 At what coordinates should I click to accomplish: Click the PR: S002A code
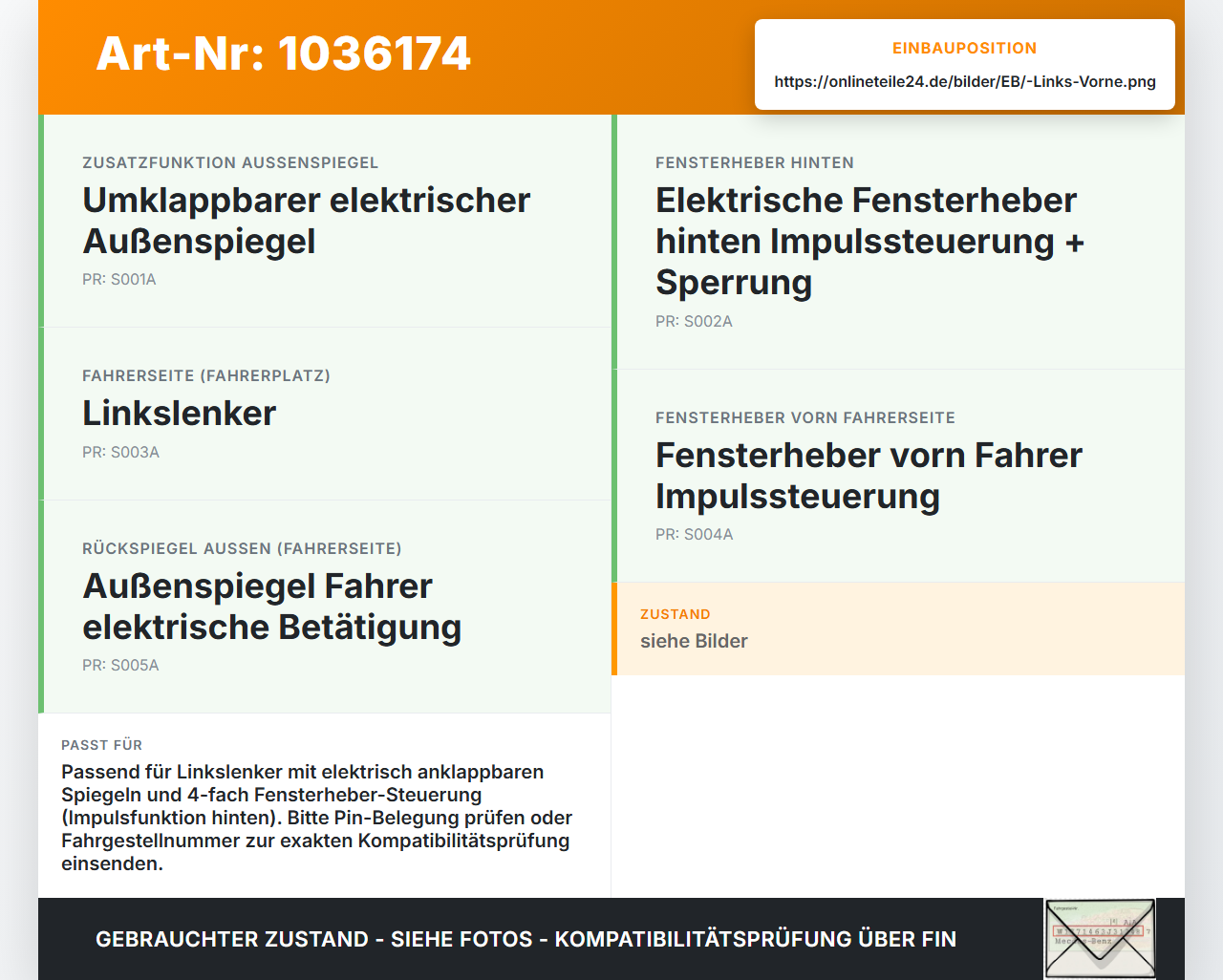694,322
